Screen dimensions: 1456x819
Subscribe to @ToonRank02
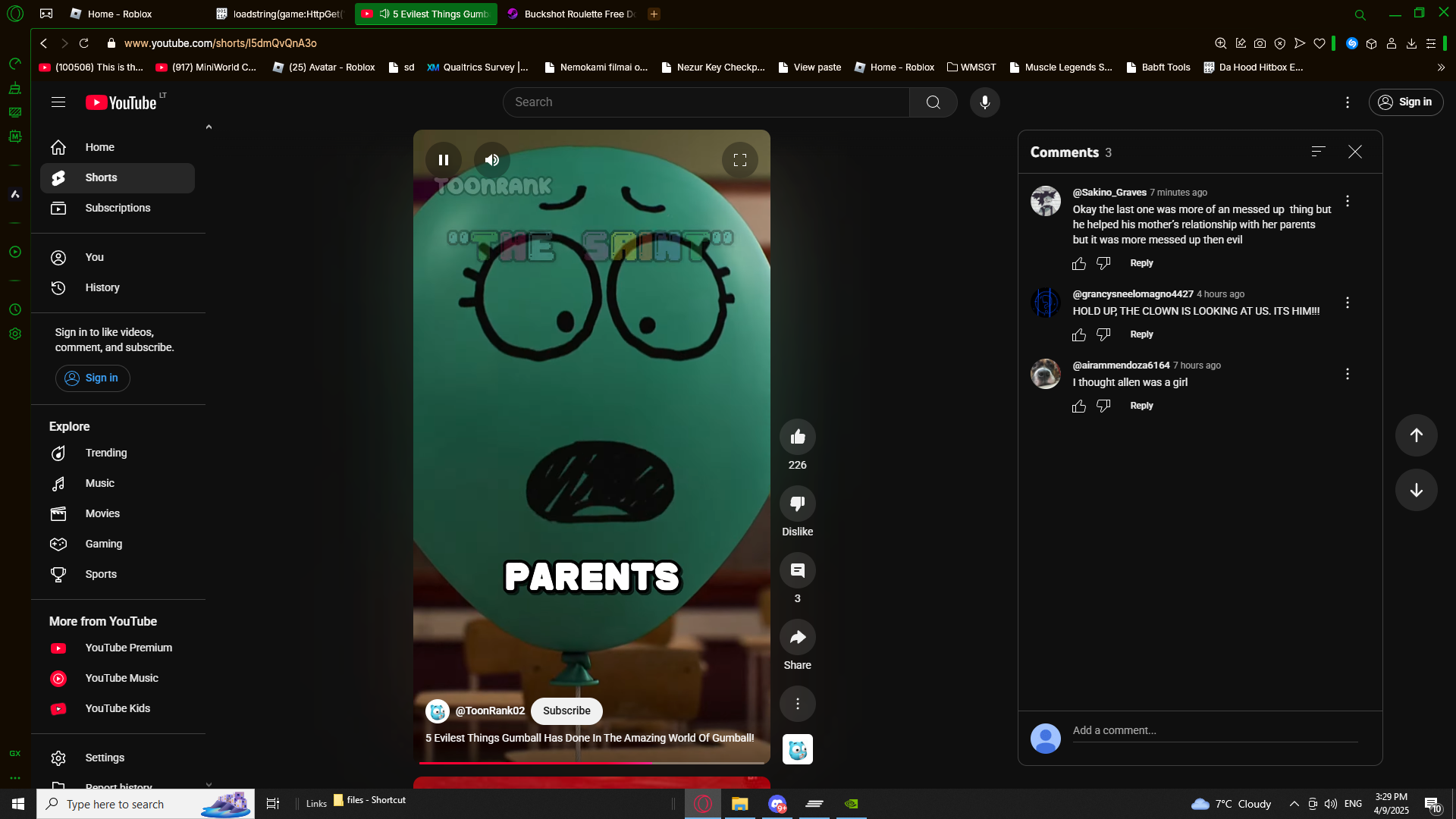coord(566,711)
